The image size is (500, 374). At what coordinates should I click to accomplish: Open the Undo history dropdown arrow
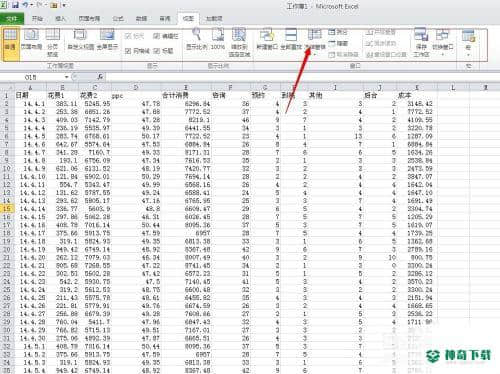tap(32, 5)
